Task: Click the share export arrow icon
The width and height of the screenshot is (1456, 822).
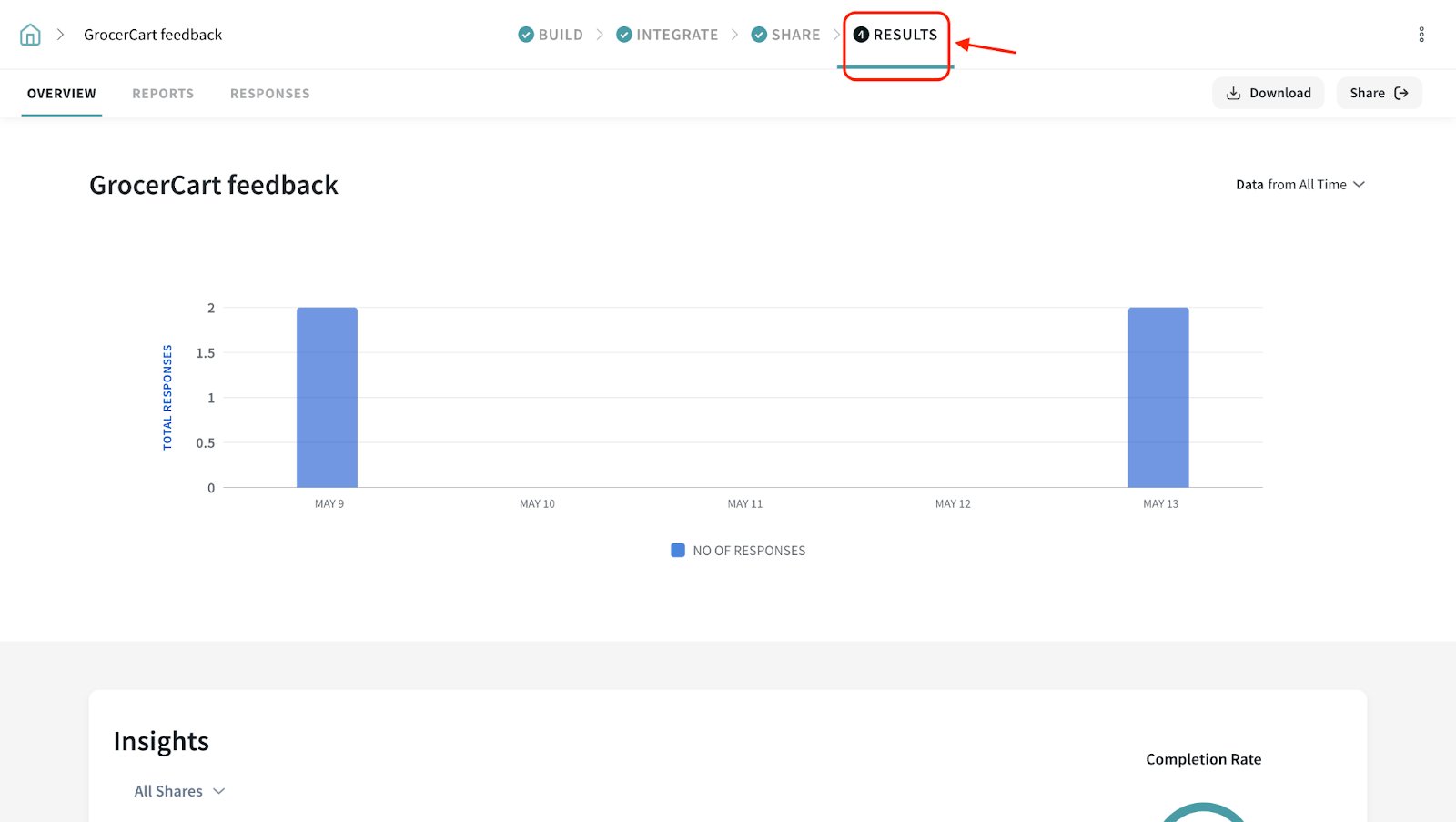Action: point(1401,93)
